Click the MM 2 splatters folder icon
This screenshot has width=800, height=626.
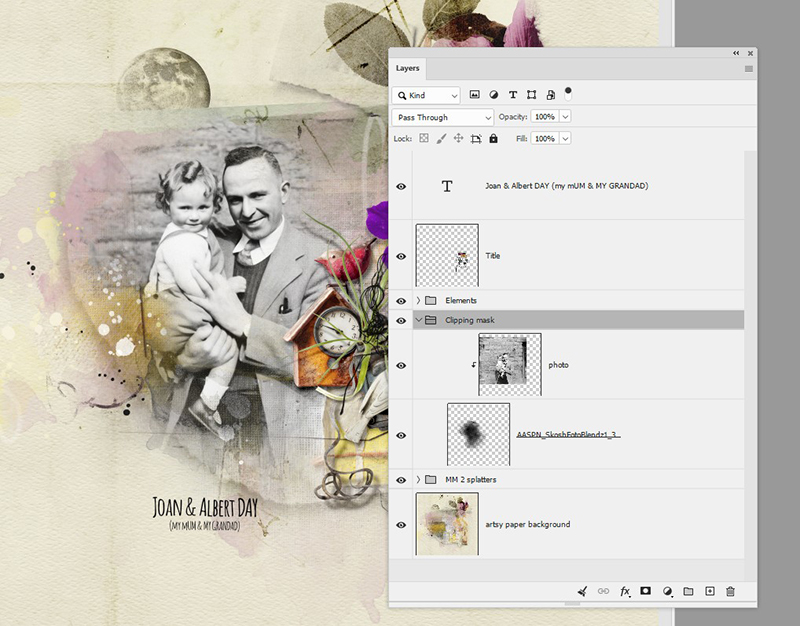pos(431,480)
